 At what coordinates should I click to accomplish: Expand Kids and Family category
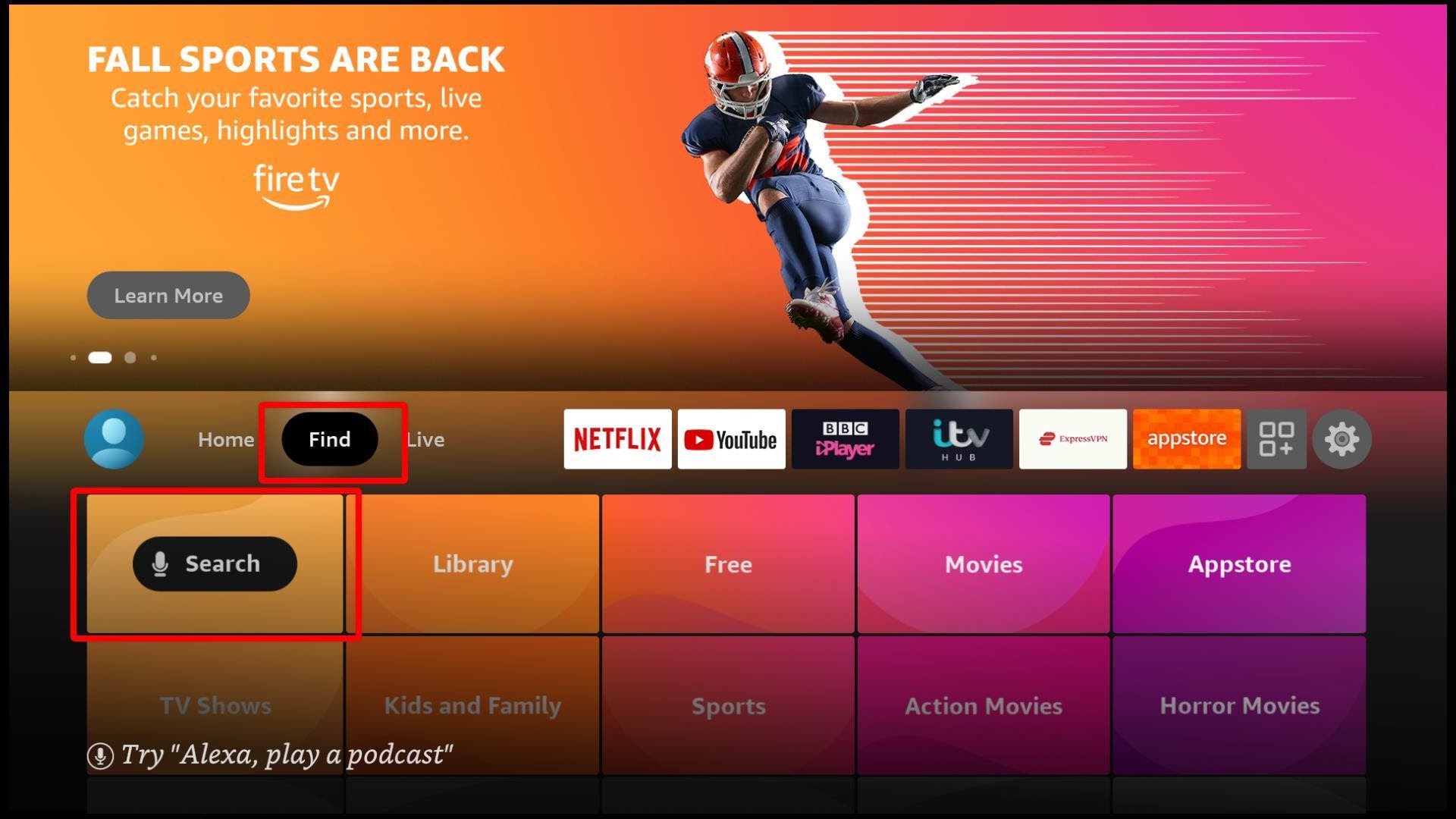[473, 706]
